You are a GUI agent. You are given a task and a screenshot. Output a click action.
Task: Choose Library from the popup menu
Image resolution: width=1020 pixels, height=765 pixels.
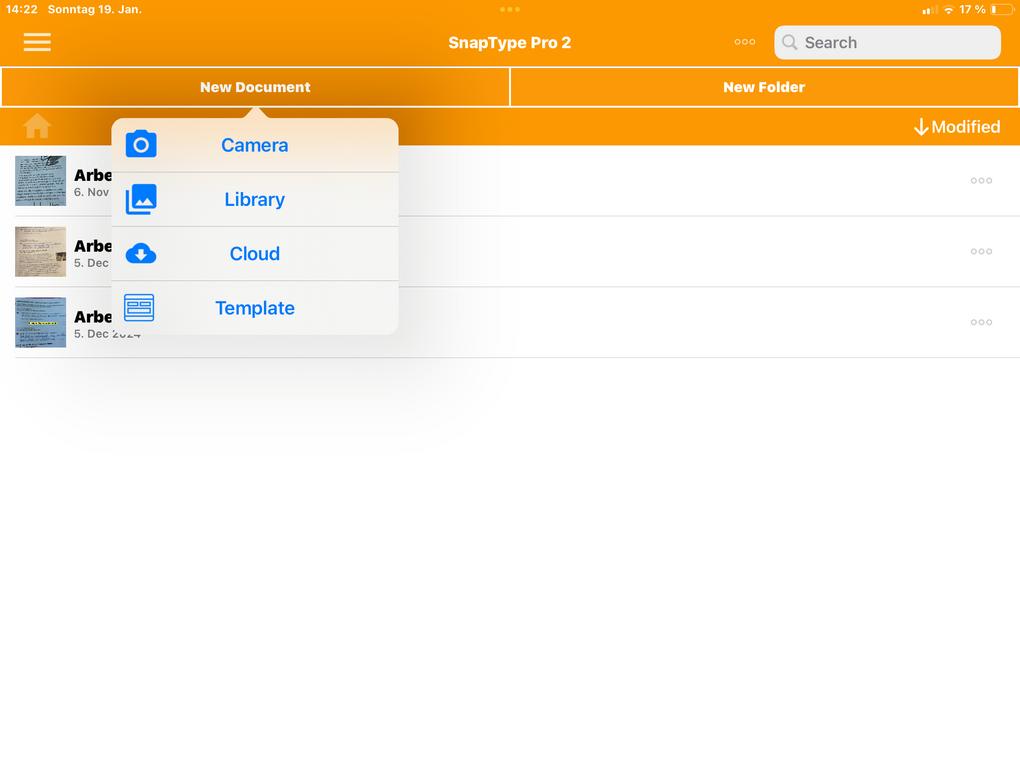[255, 200]
